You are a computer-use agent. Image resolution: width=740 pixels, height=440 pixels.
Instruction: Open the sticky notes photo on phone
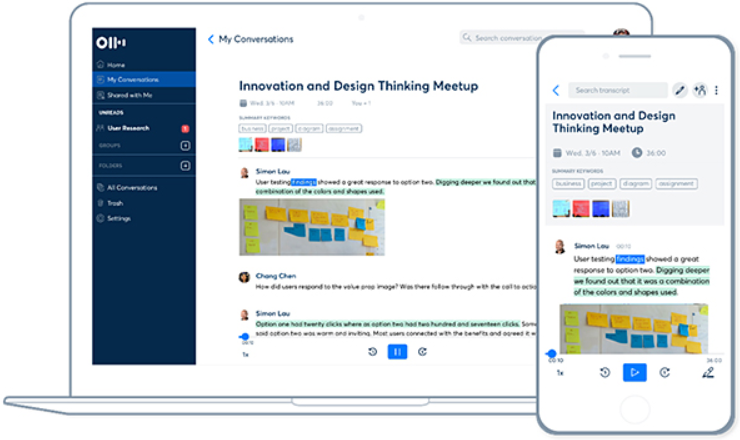pos(634,329)
